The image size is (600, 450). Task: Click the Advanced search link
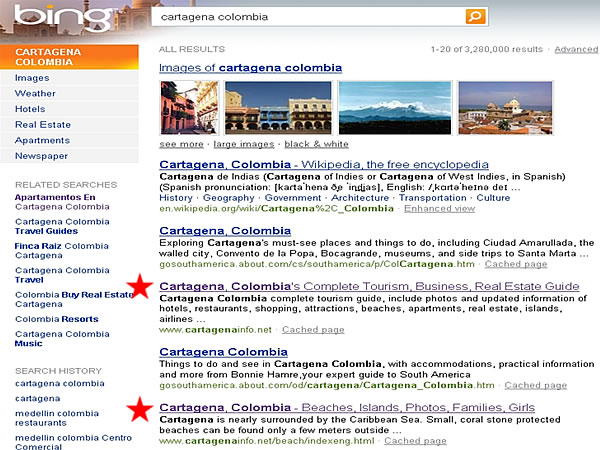[576, 49]
